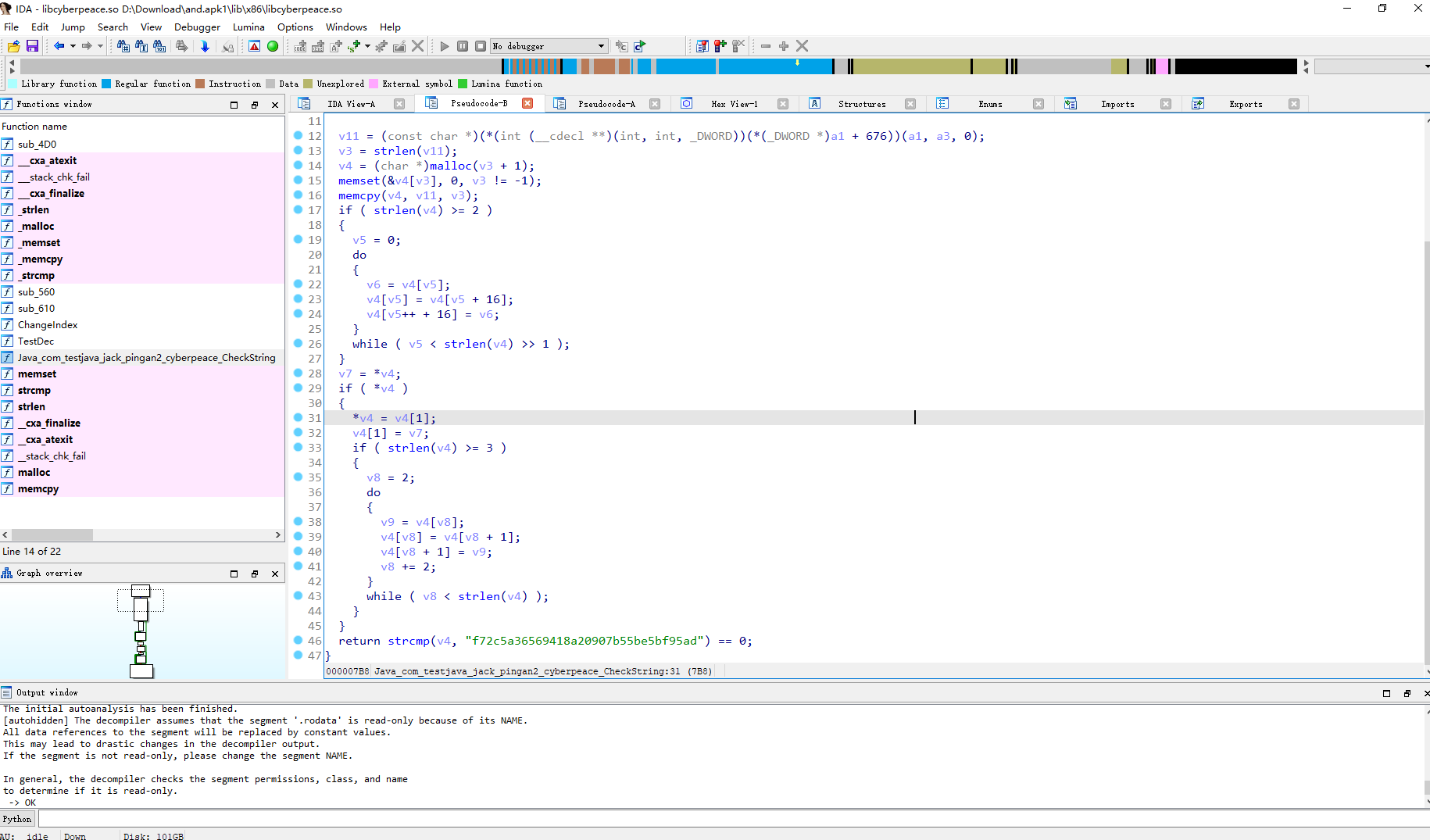Click the red warning triangle icon

[x=254, y=46]
